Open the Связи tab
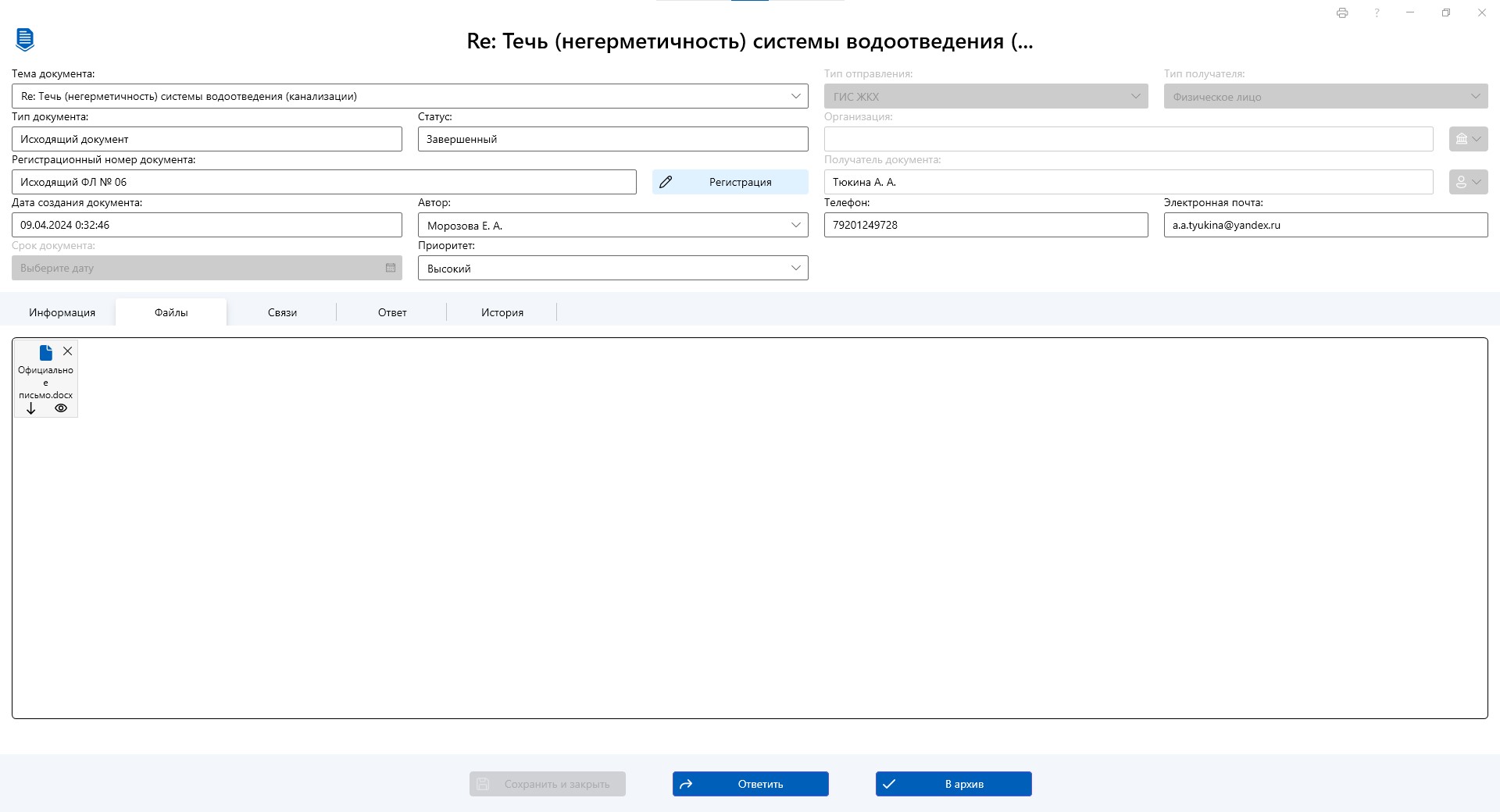The width and height of the screenshot is (1500, 812). [x=282, y=312]
